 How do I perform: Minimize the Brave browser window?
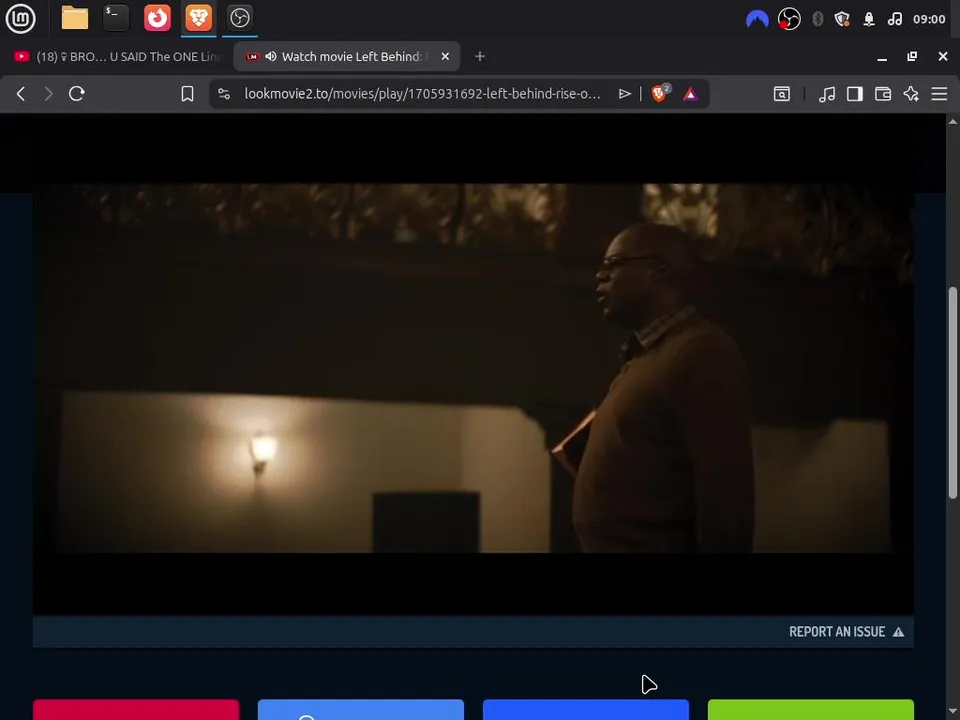click(882, 57)
